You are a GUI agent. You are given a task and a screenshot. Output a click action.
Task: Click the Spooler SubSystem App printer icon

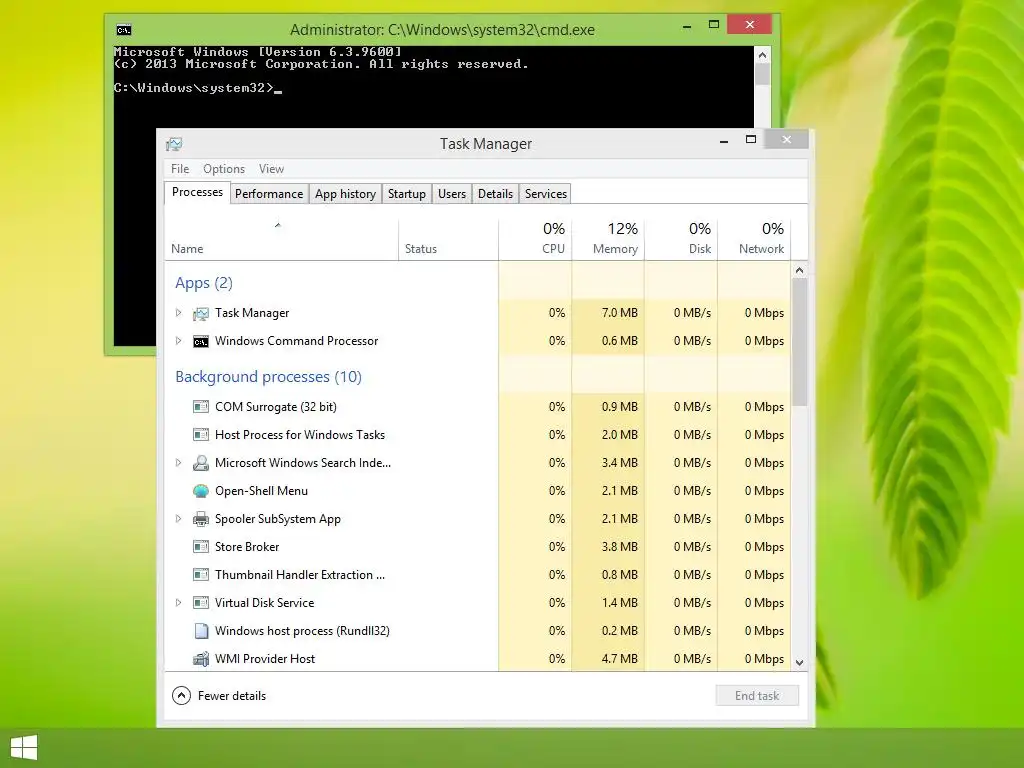[x=201, y=519]
